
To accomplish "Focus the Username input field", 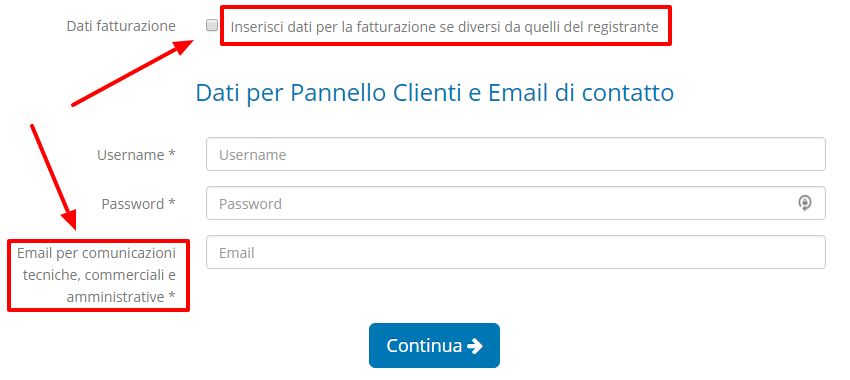I will 516,154.
